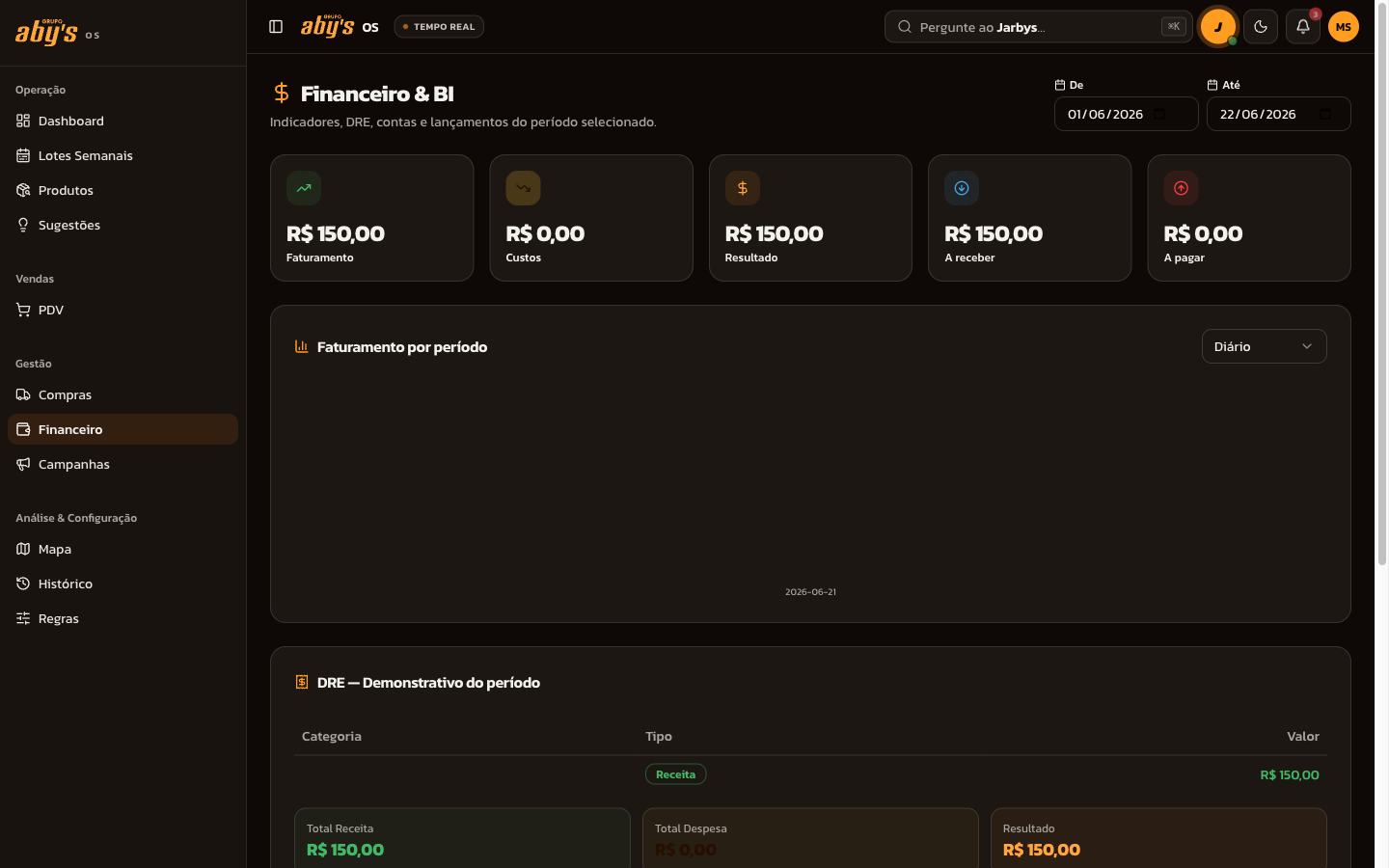The height and width of the screenshot is (868, 1389).
Task: Open notifications bell icon
Action: coord(1303,27)
